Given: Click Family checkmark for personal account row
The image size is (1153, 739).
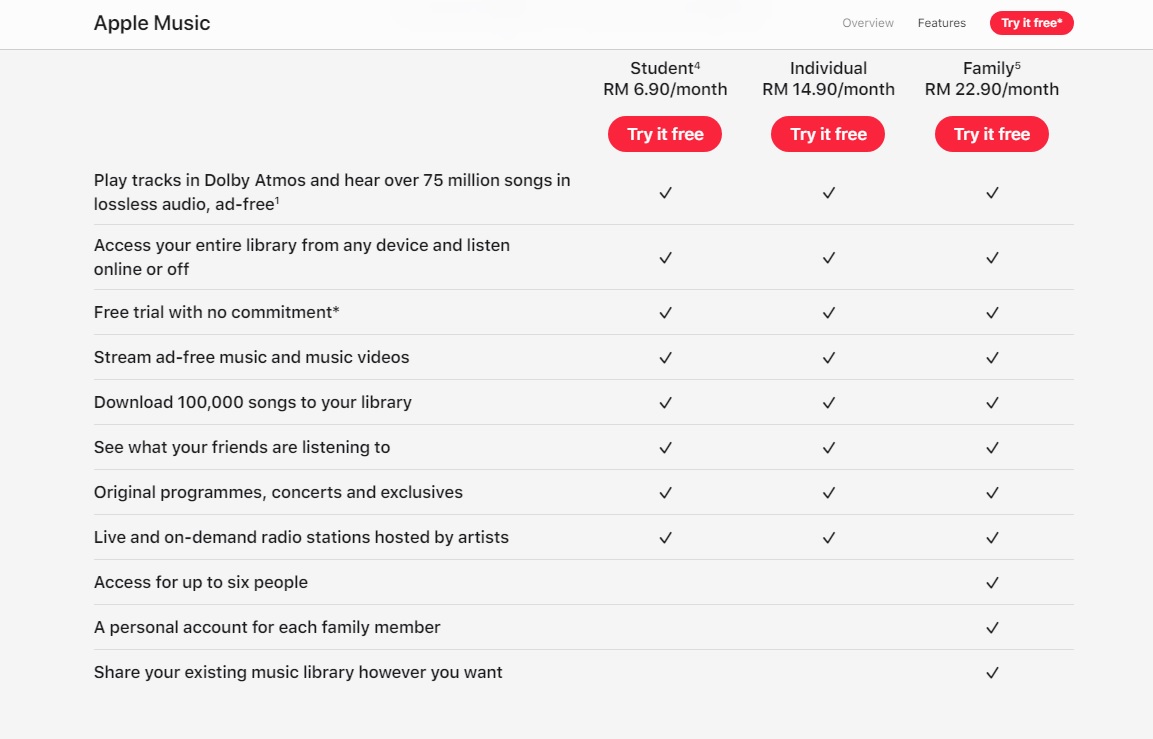Looking at the screenshot, I should click(992, 627).
